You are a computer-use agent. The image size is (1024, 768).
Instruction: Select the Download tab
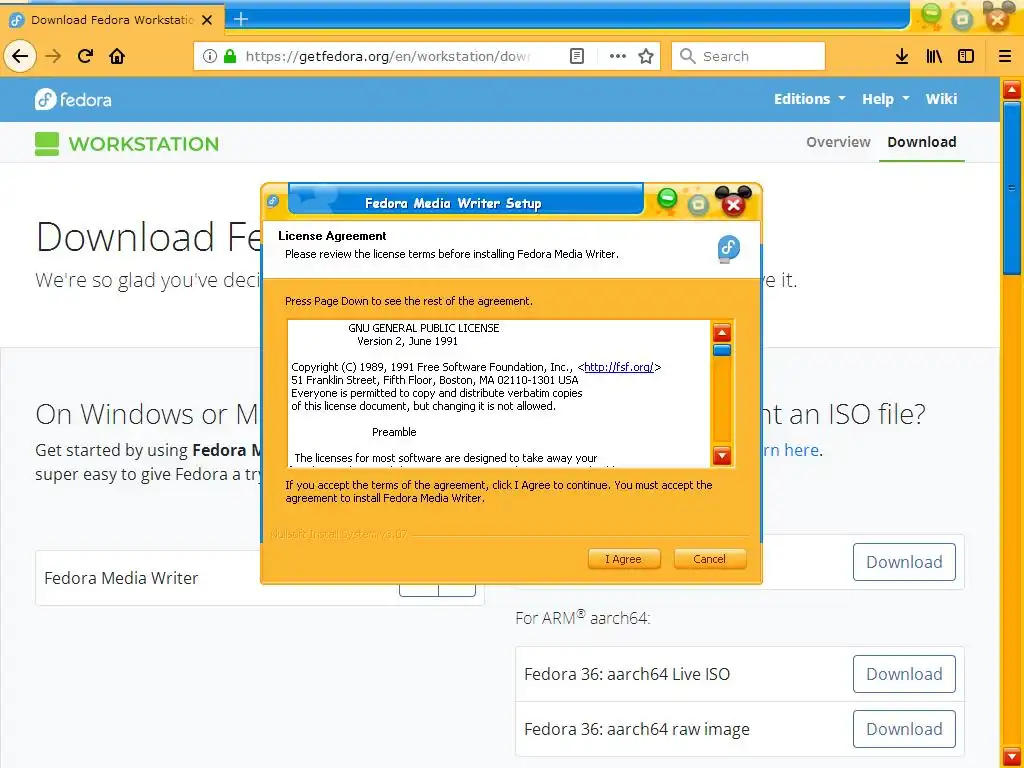921,142
